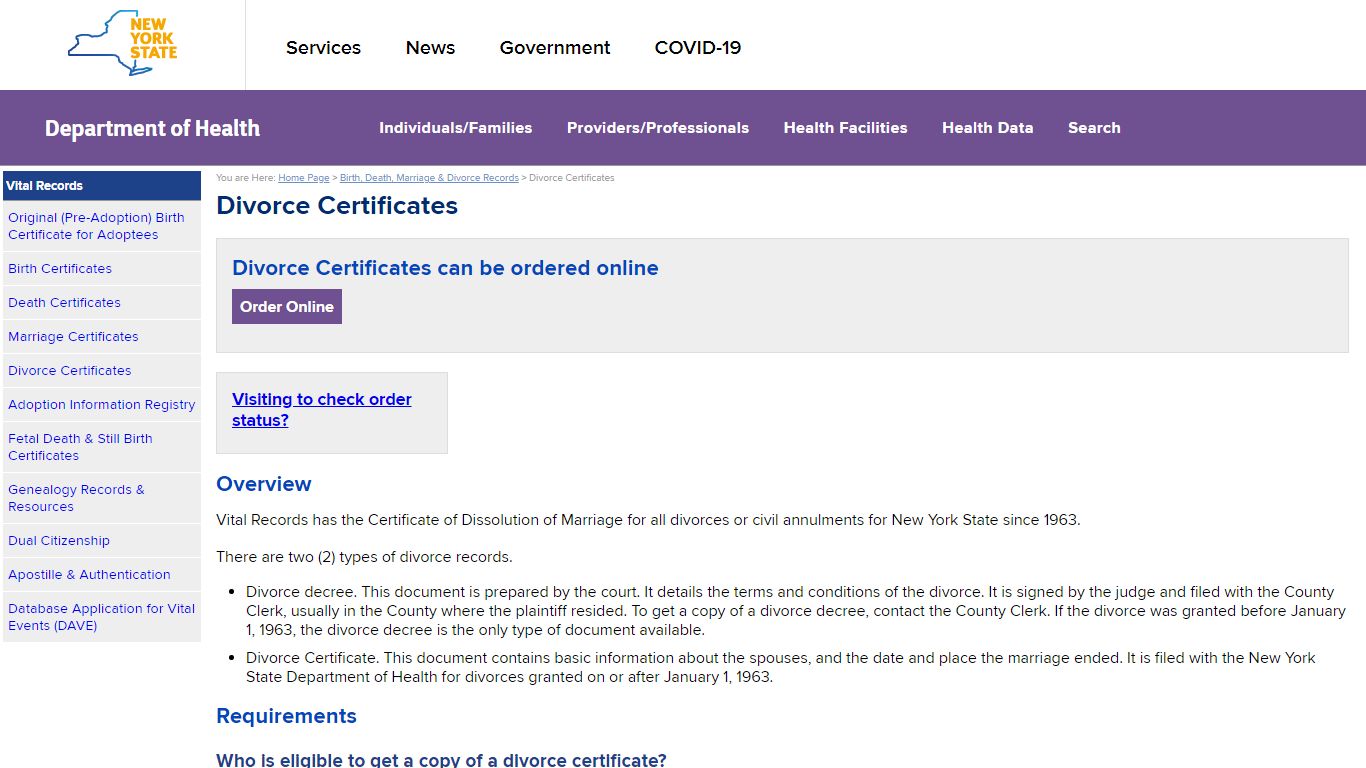Click the Who is eligible question heading
Viewport: 1366px width, 768px height.
coord(441,760)
